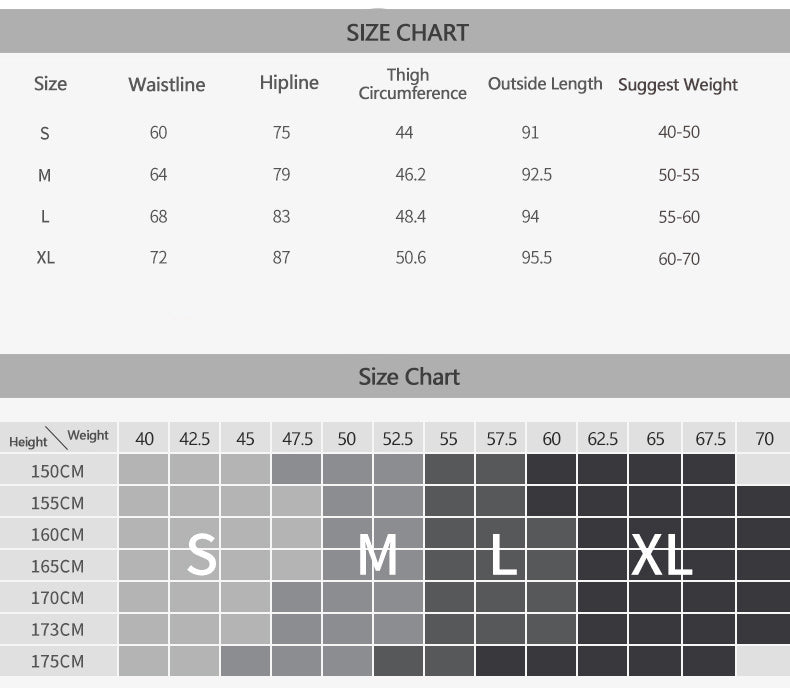
Task: Select the Height Weight corner cell
Action: pos(58,438)
